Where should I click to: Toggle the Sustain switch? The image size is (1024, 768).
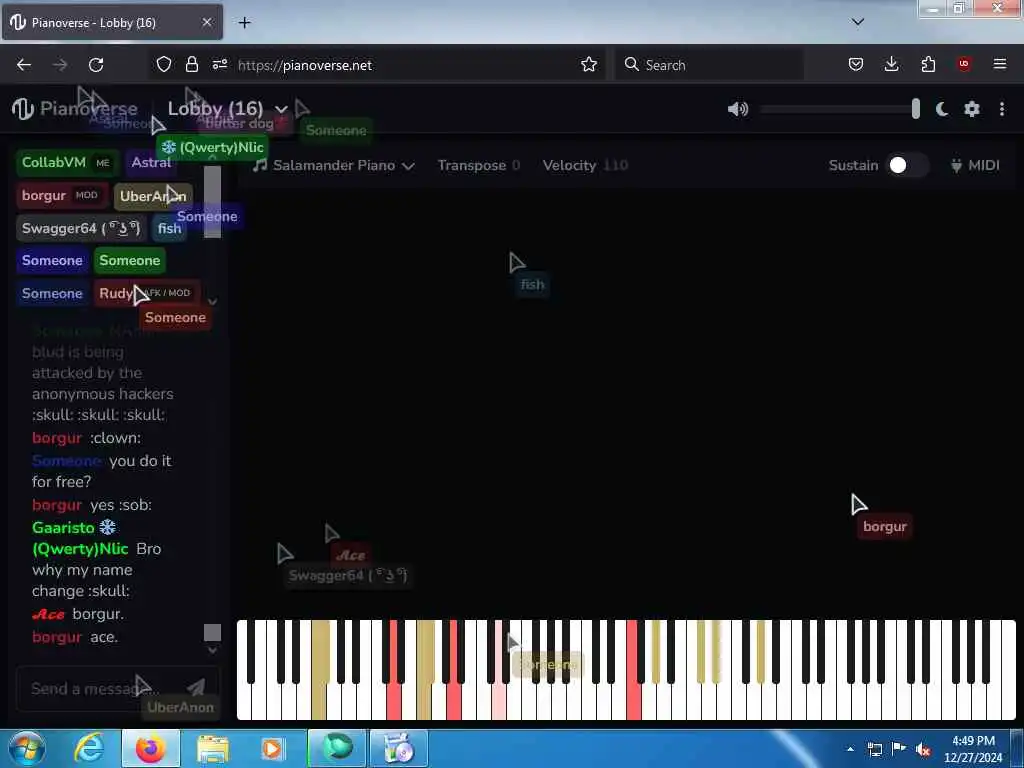(906, 165)
